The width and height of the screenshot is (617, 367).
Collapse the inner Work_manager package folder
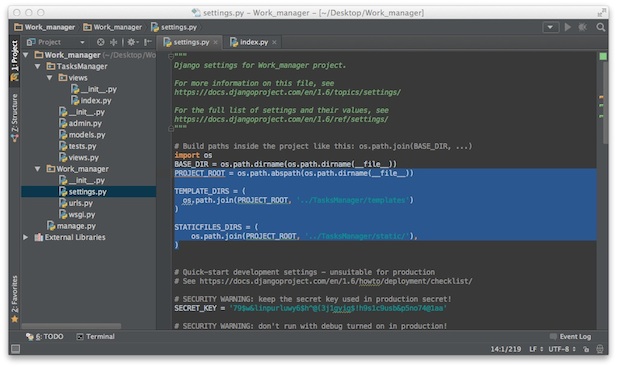pos(38,169)
